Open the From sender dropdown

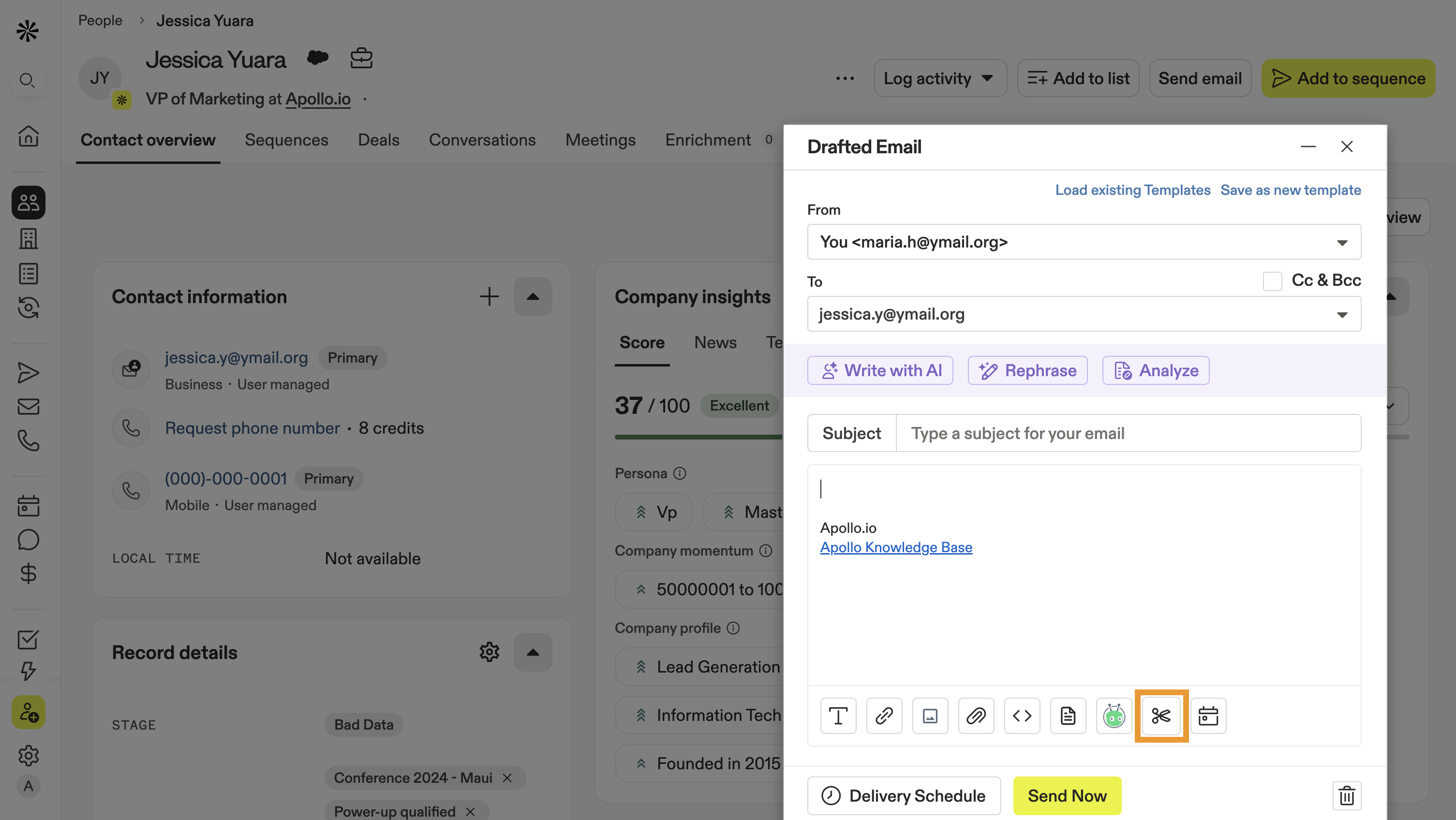[1341, 242]
